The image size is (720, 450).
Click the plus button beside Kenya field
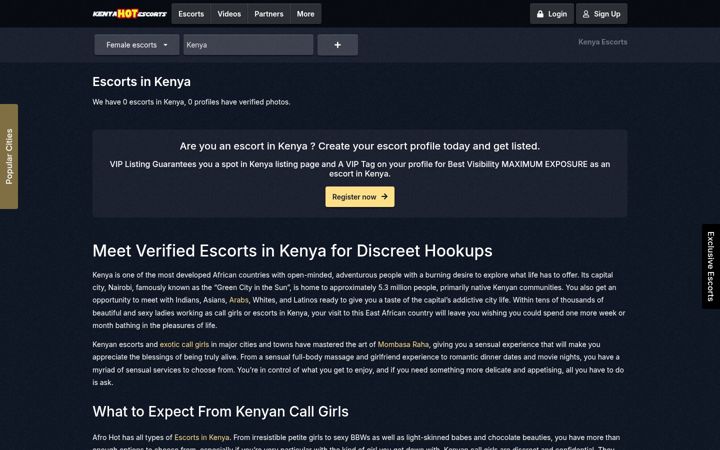click(x=338, y=45)
